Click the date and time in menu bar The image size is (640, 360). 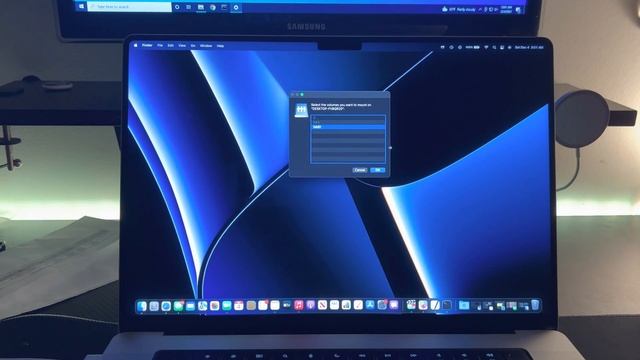(x=529, y=47)
